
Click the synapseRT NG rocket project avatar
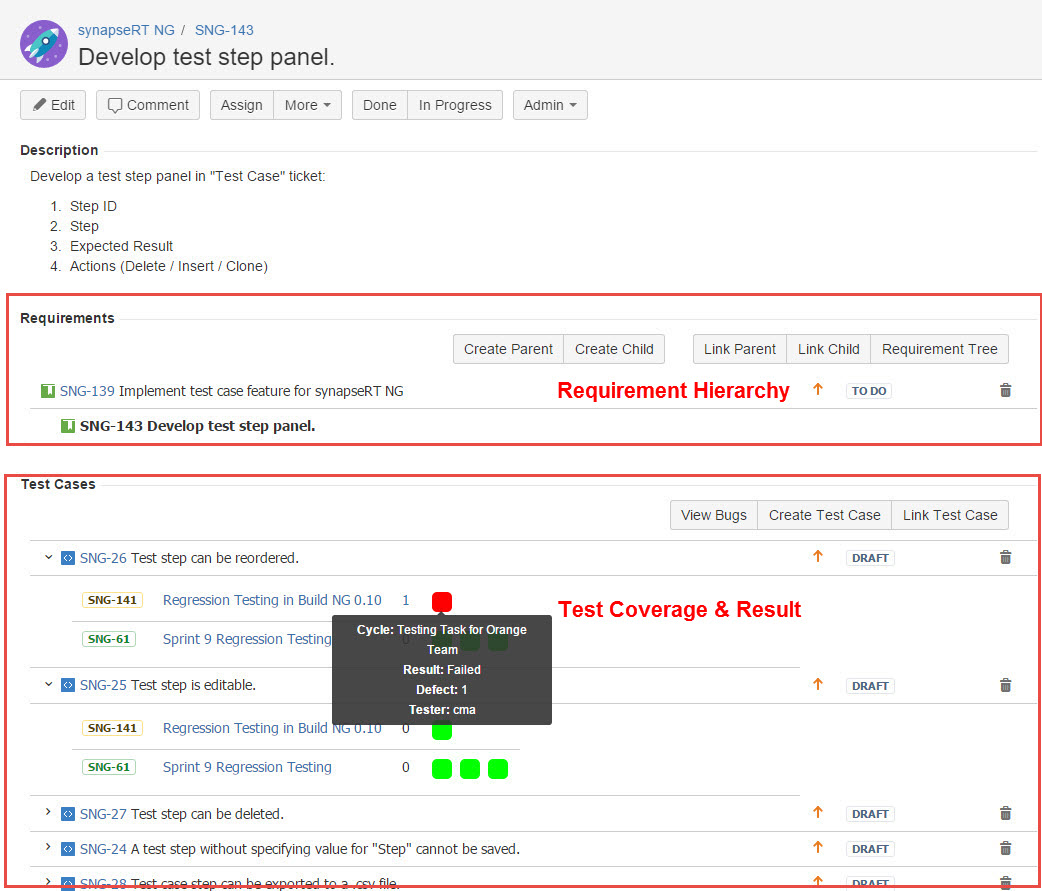(x=43, y=43)
